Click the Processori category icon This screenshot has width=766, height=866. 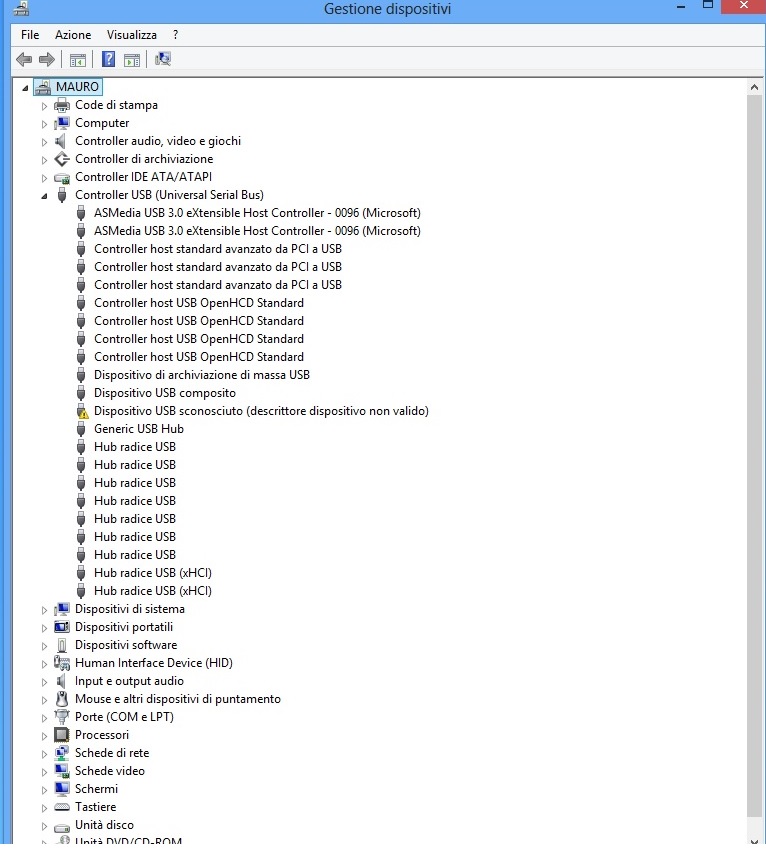coord(62,735)
